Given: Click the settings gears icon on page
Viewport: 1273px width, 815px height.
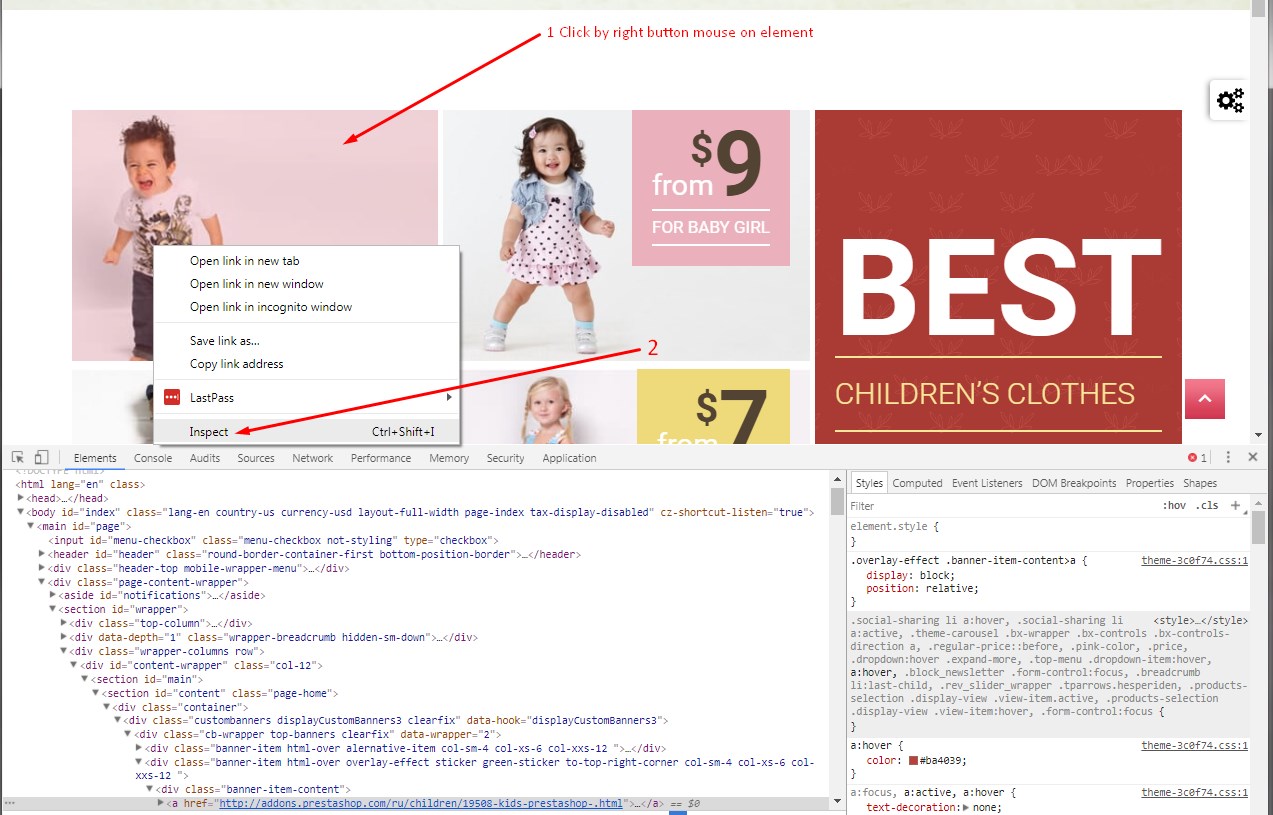Looking at the screenshot, I should coord(1229,100).
